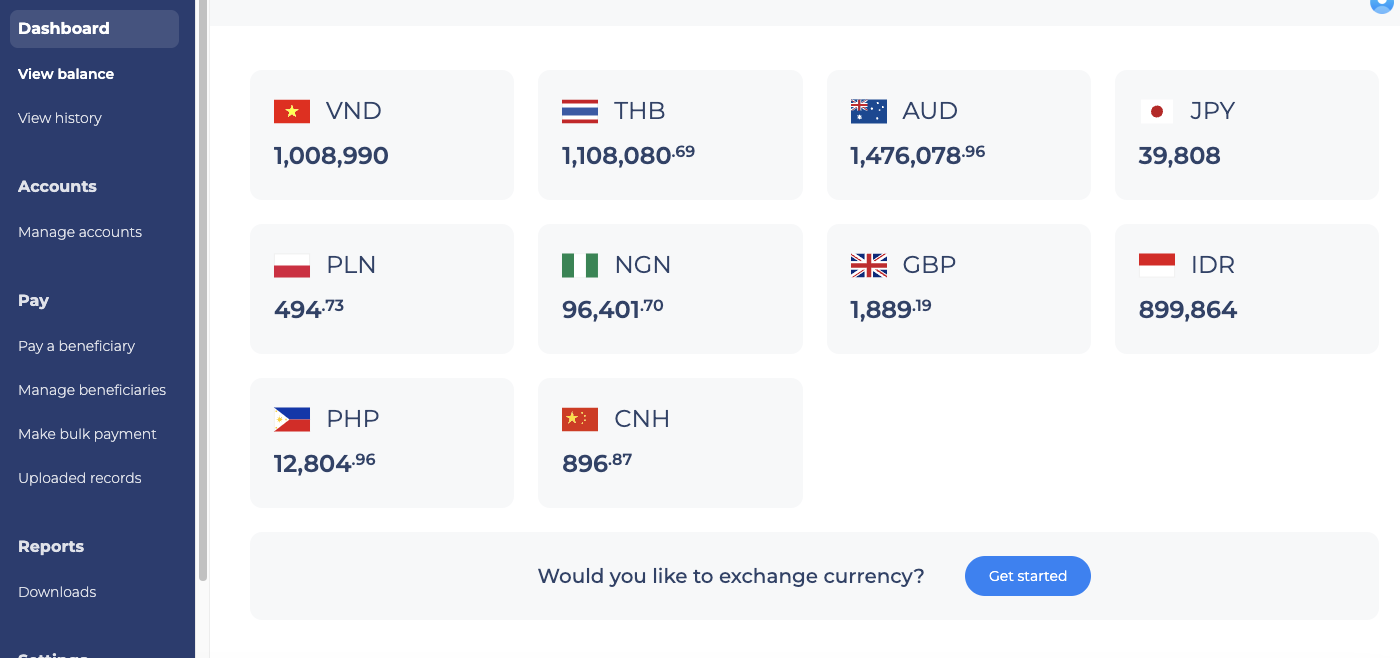Screen dimensions: 1400x658
Task: Click the Nigeria flag icon for NGN
Action: [x=580, y=265]
